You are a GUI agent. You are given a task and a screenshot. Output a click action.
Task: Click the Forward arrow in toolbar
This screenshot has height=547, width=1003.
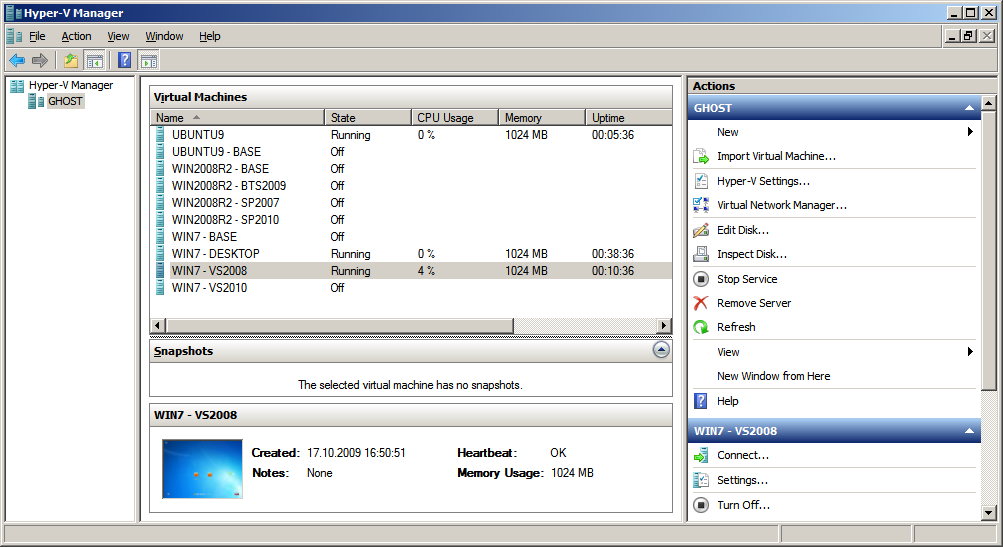pyautogui.click(x=40, y=61)
